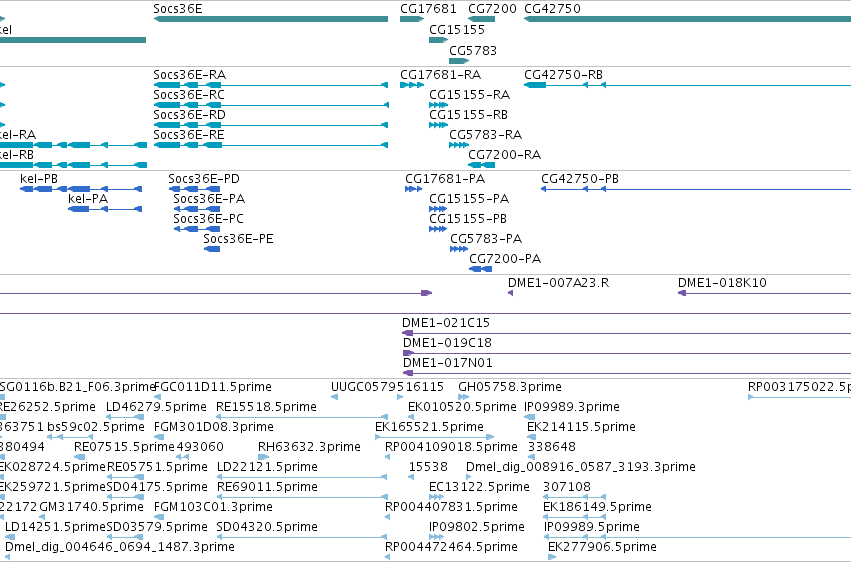Select protein Socs36E-PC
Viewport: 851px width, 562px height.
197,229
